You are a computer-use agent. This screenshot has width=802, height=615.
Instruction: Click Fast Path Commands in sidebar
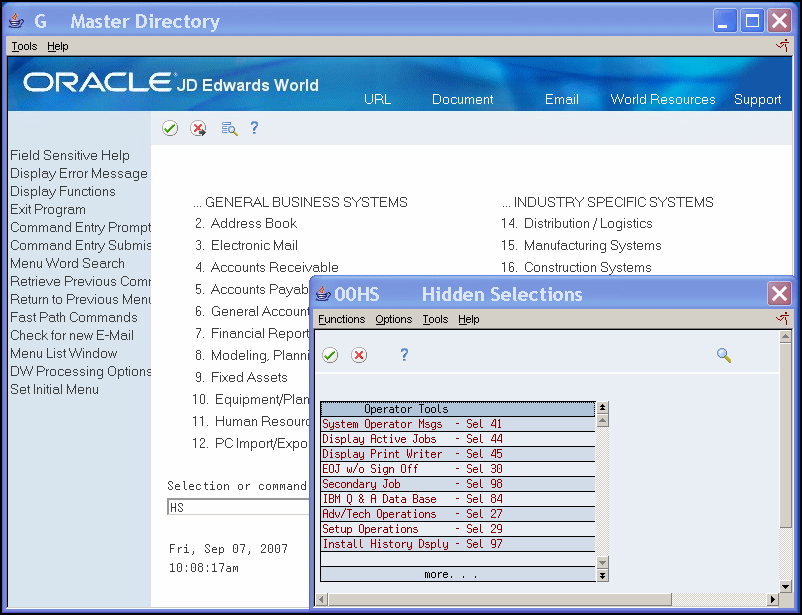pyautogui.click(x=74, y=317)
